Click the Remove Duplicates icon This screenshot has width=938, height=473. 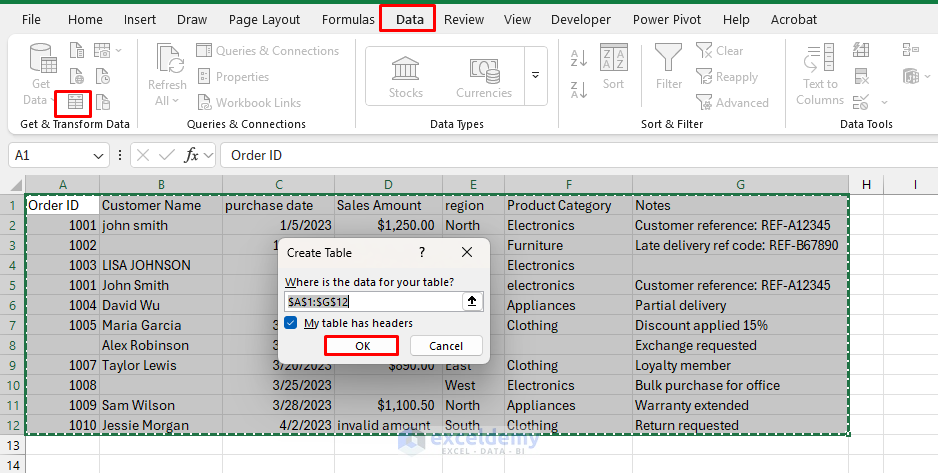pyautogui.click(x=861, y=77)
